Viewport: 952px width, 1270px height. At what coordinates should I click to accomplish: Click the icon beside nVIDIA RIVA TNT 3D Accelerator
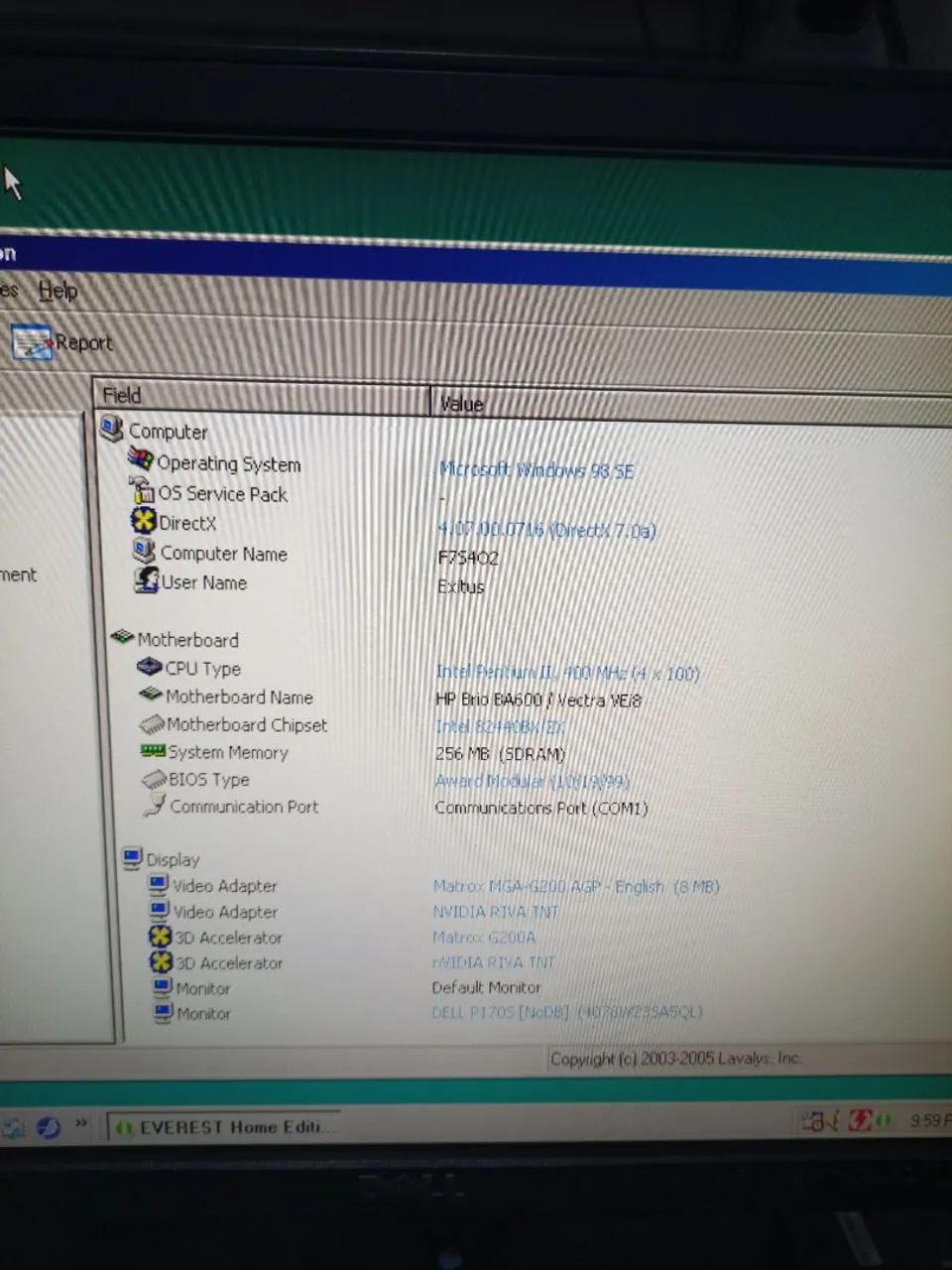162,961
